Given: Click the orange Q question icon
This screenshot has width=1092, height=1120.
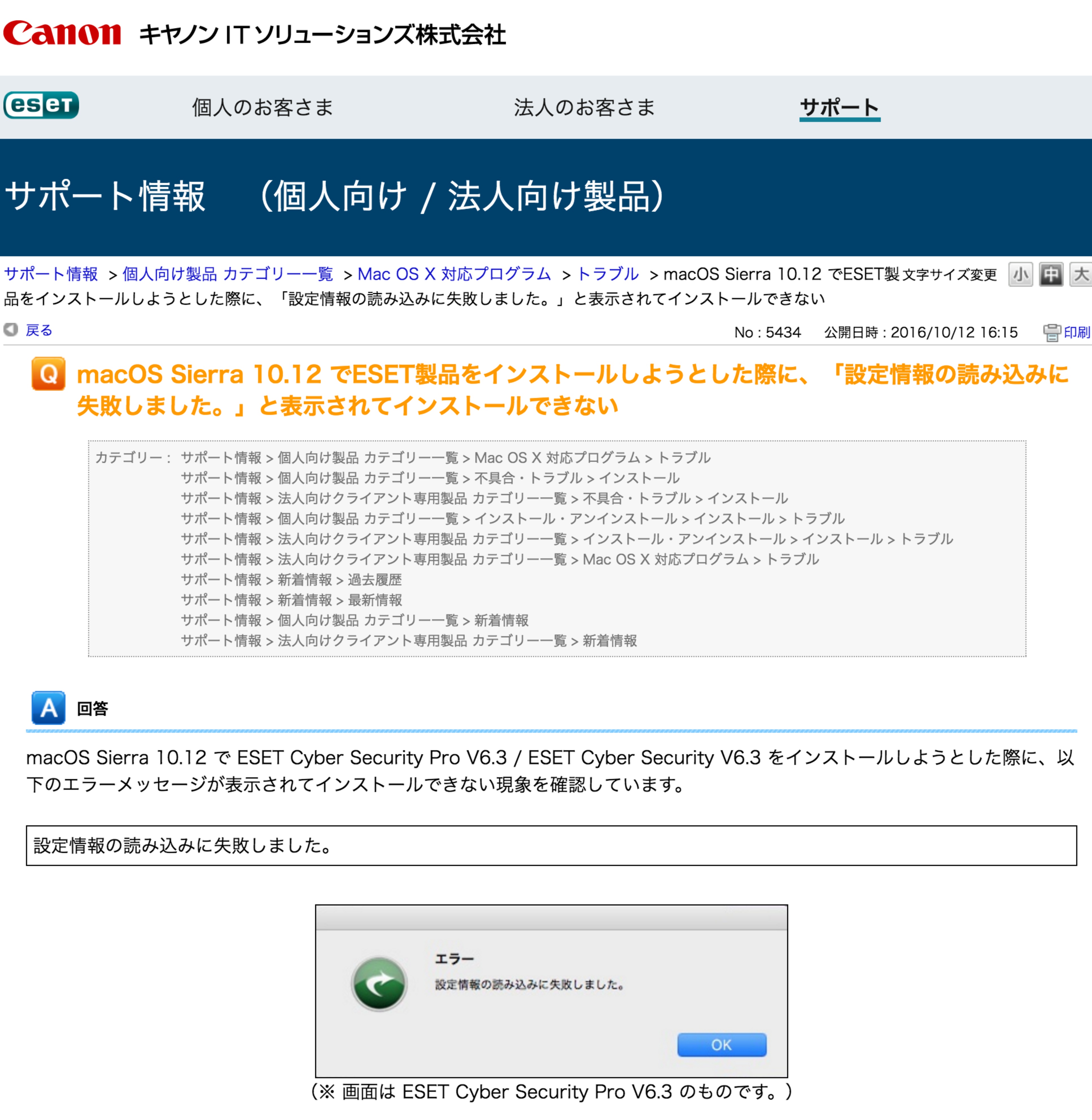Looking at the screenshot, I should 48,374.
